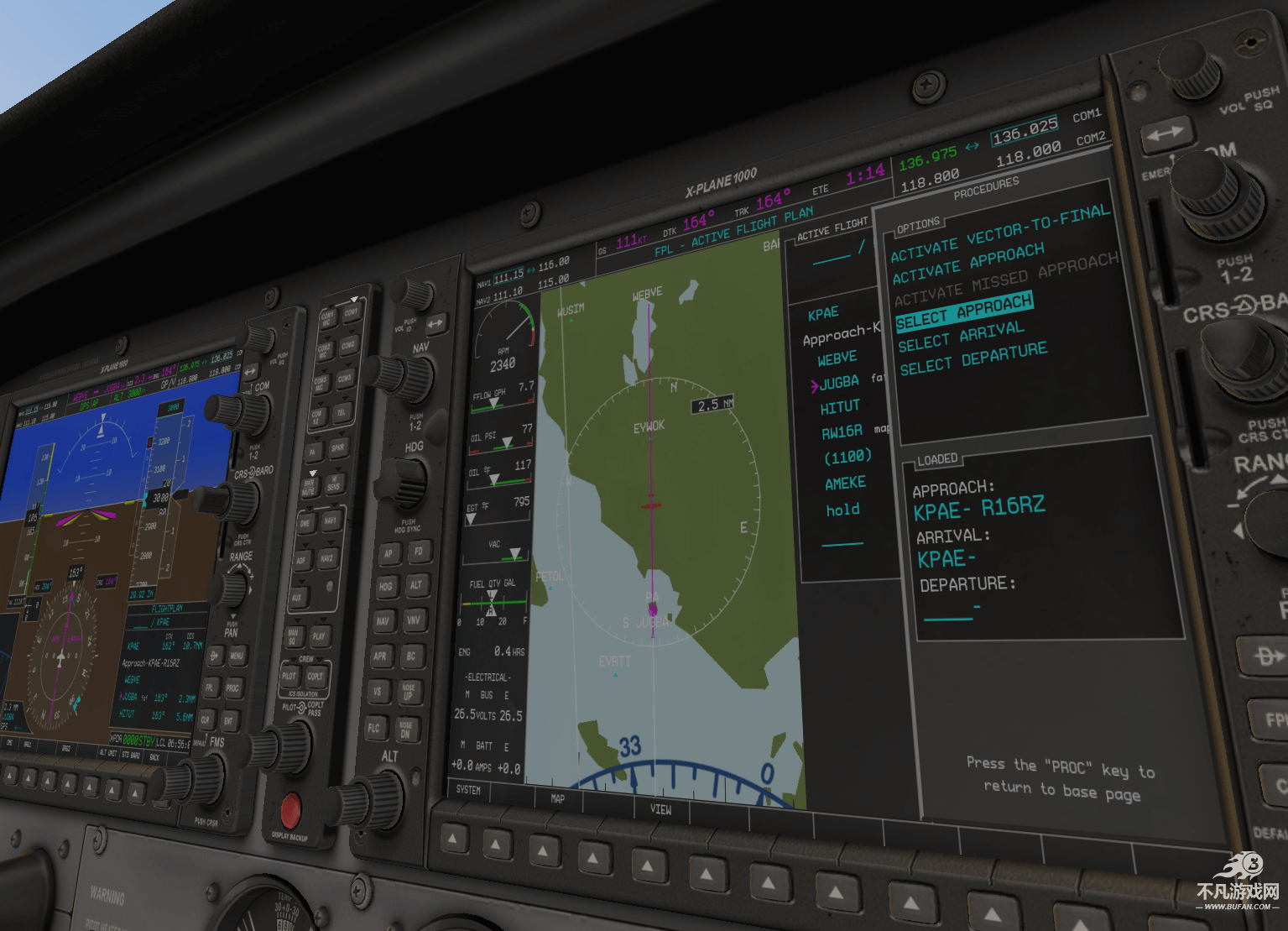The image size is (1288, 931).
Task: Click the PROC key on the PFD
Action: (x=232, y=688)
